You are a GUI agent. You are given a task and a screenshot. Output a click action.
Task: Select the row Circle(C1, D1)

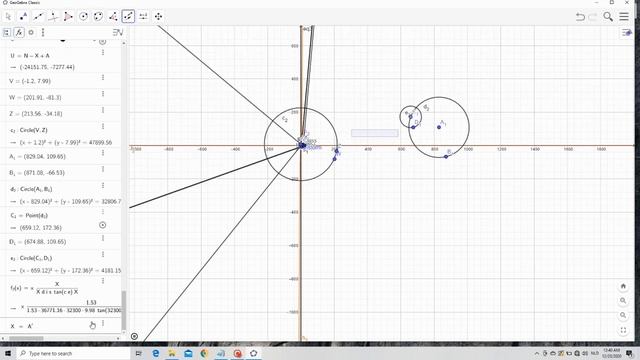pyautogui.click(x=60, y=264)
